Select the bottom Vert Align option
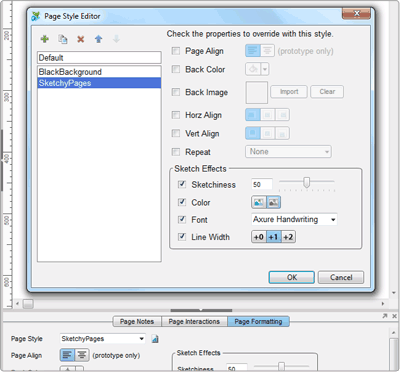This screenshot has height=372, width=400. click(x=282, y=133)
